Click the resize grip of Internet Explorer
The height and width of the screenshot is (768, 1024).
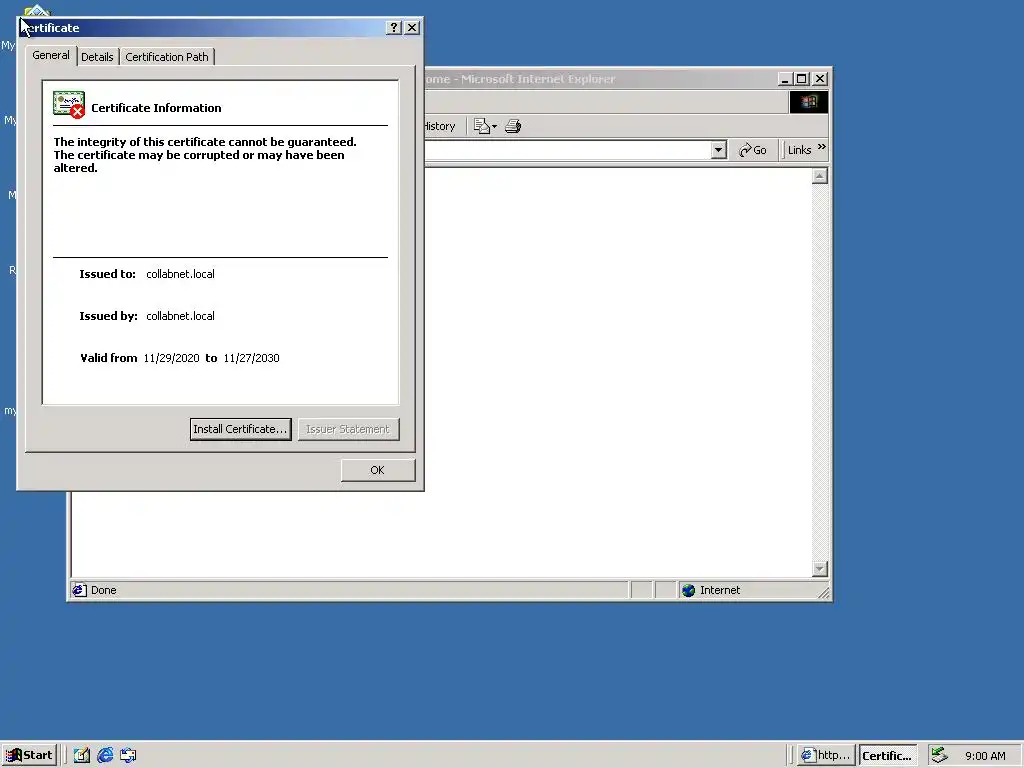[x=824, y=592]
